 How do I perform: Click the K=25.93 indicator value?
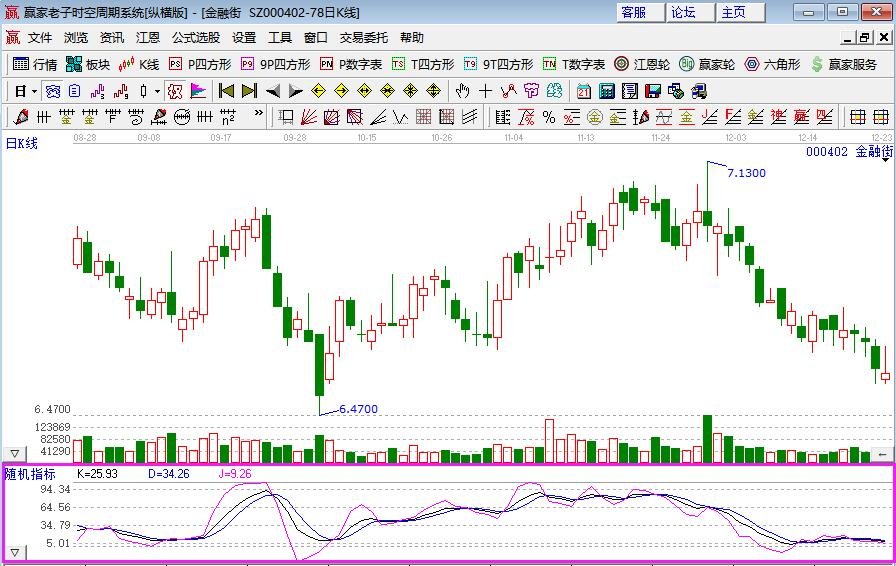97,474
